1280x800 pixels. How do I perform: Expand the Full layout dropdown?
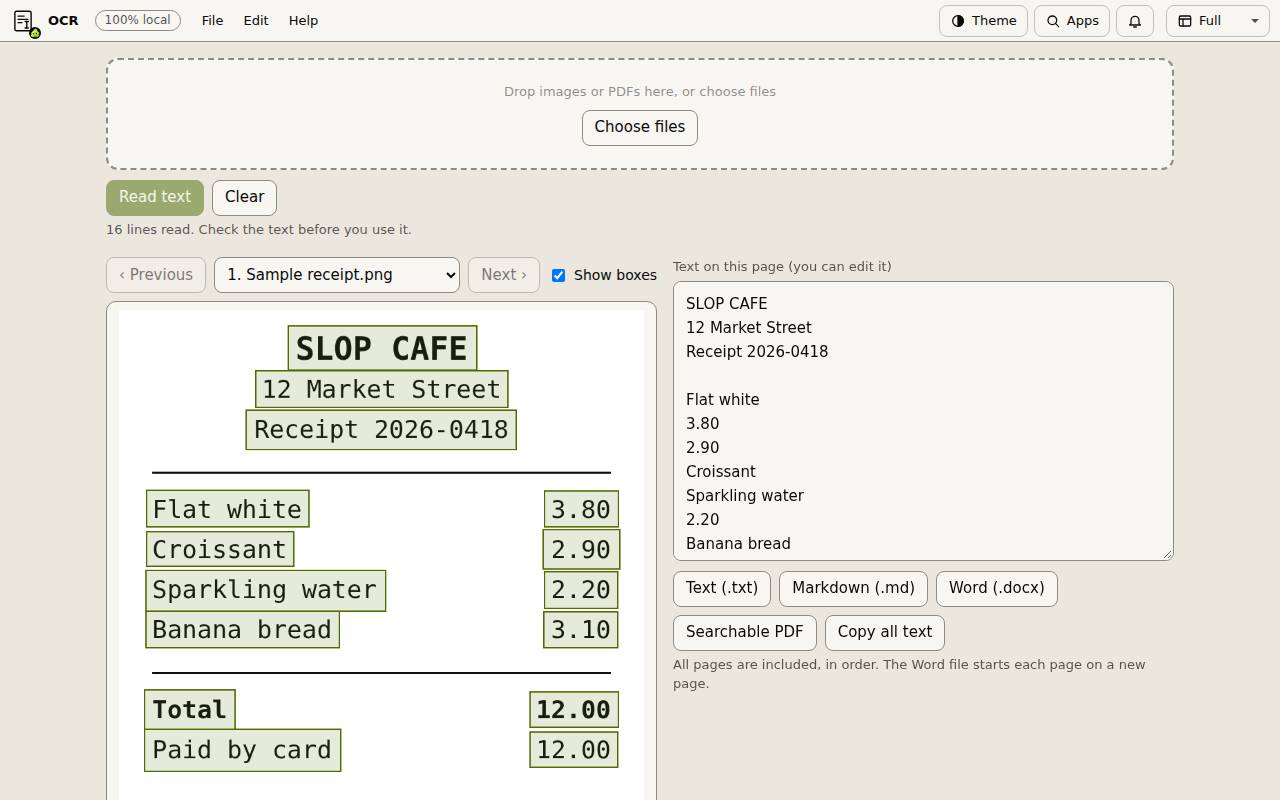(x=1217, y=21)
